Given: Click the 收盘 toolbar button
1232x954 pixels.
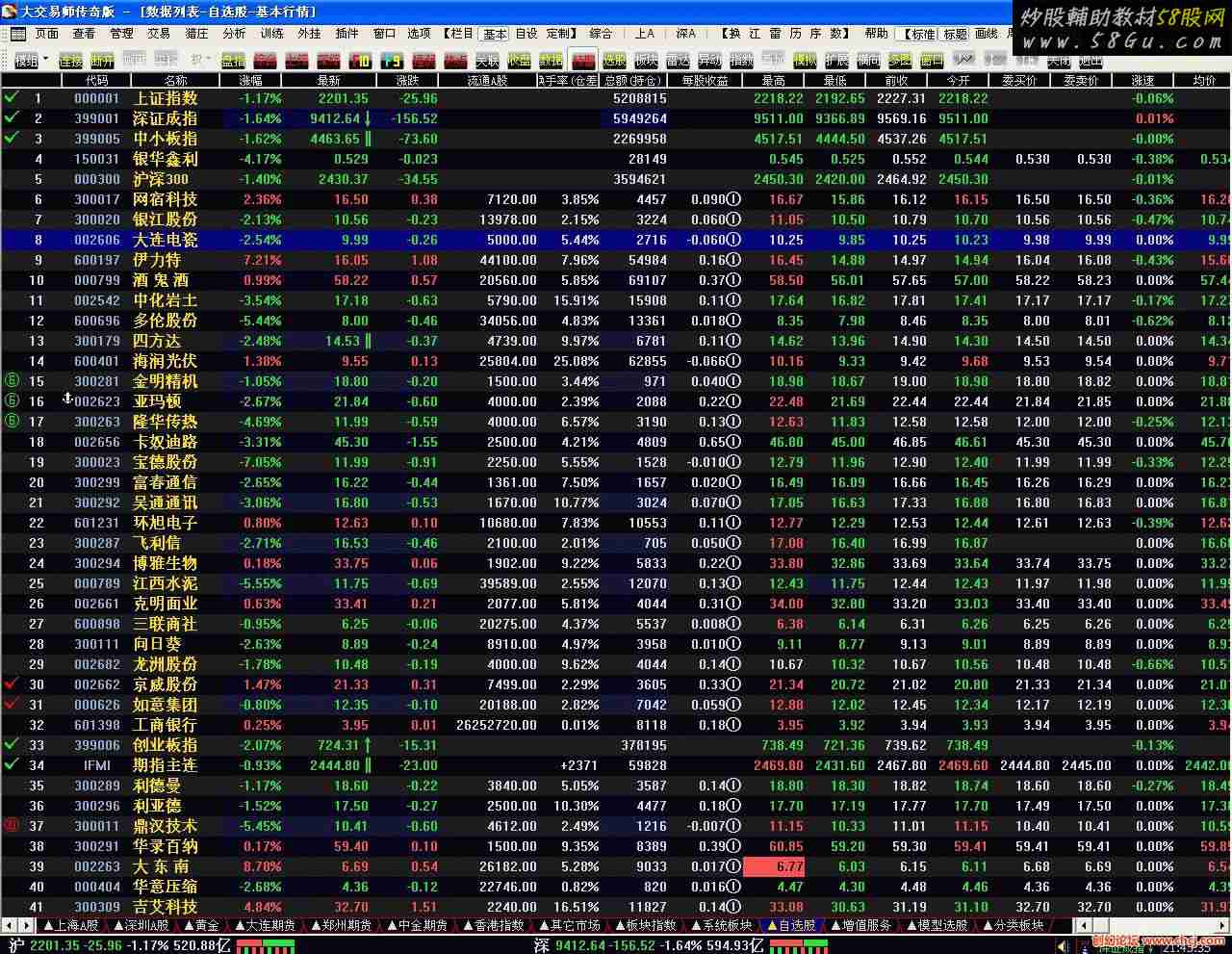Looking at the screenshot, I should pyautogui.click(x=519, y=61).
